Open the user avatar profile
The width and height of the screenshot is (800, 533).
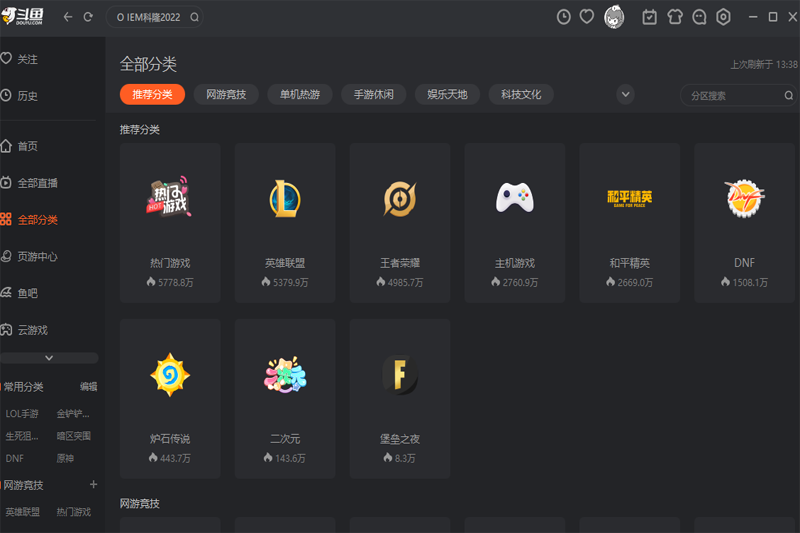tap(614, 17)
